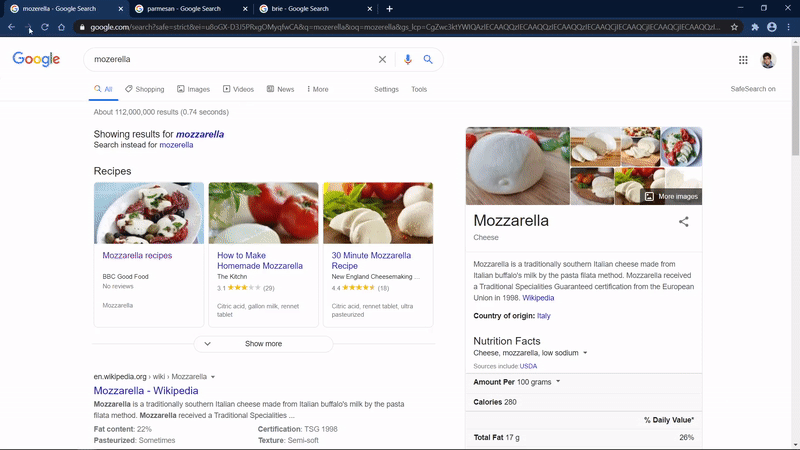Expand recipes with Show more
This screenshot has width=800, height=450.
263,344
